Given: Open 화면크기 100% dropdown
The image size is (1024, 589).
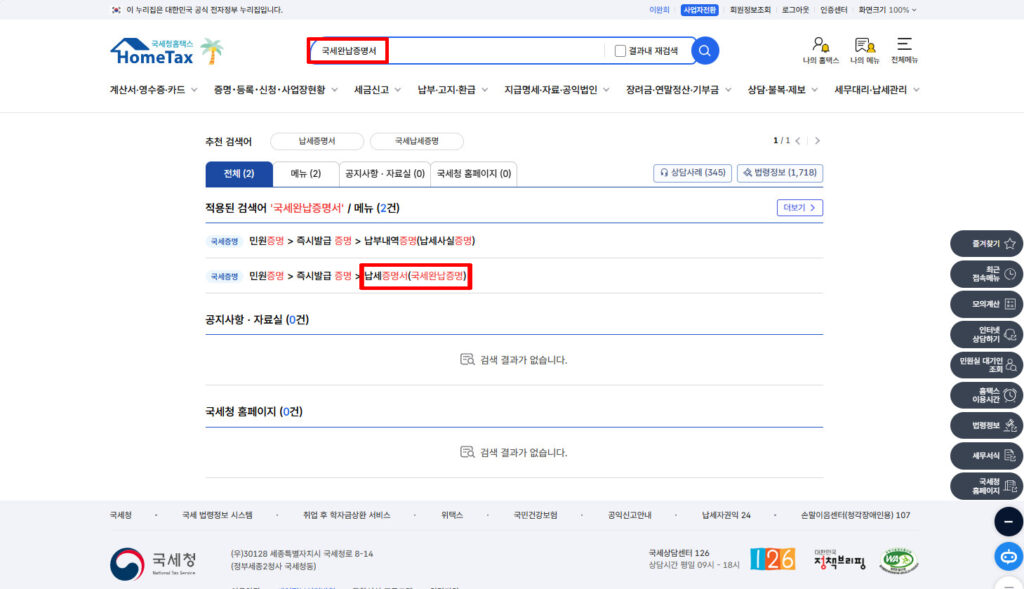Looking at the screenshot, I should pyautogui.click(x=888, y=10).
